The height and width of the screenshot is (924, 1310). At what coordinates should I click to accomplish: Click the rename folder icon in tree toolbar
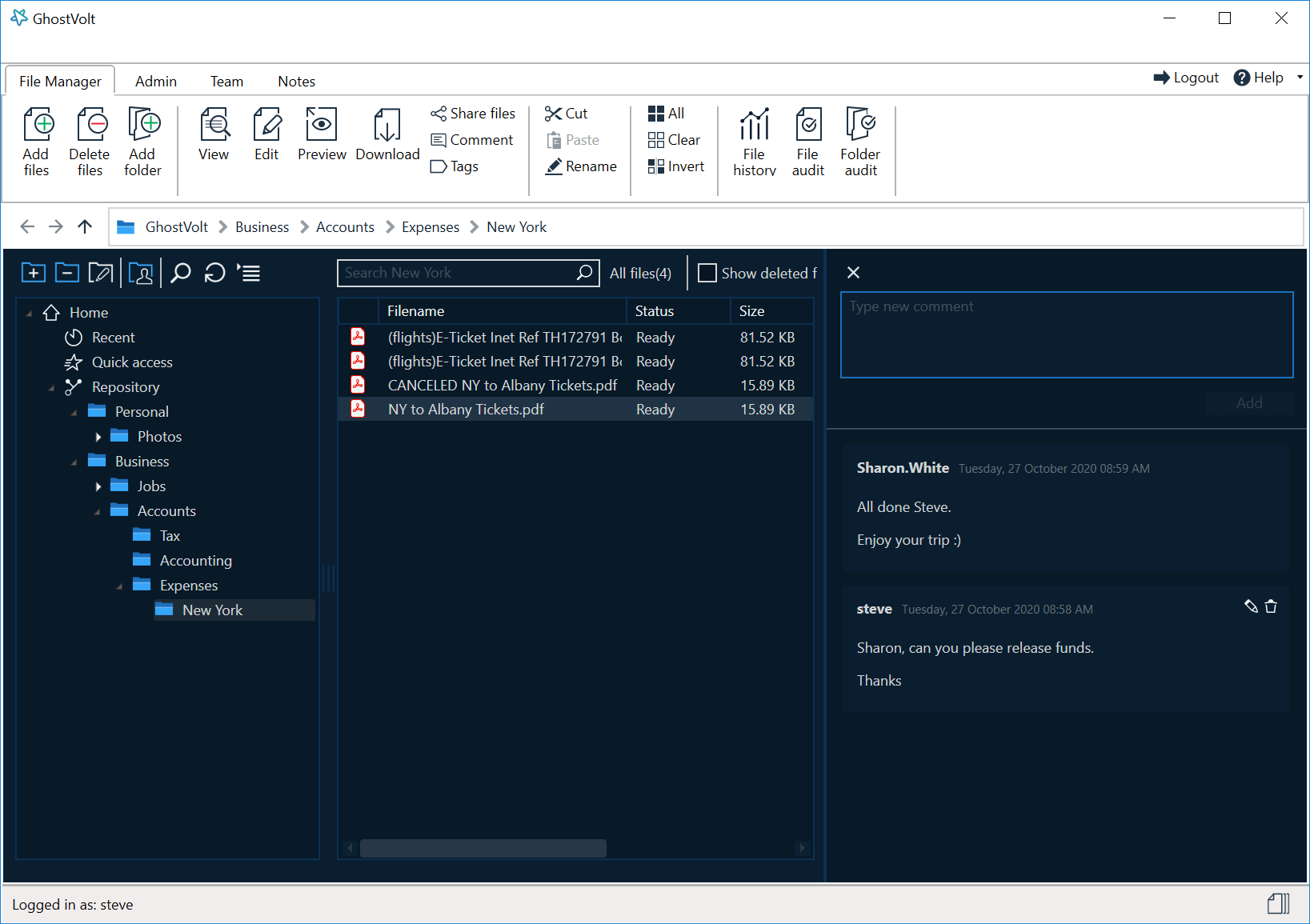(101, 273)
